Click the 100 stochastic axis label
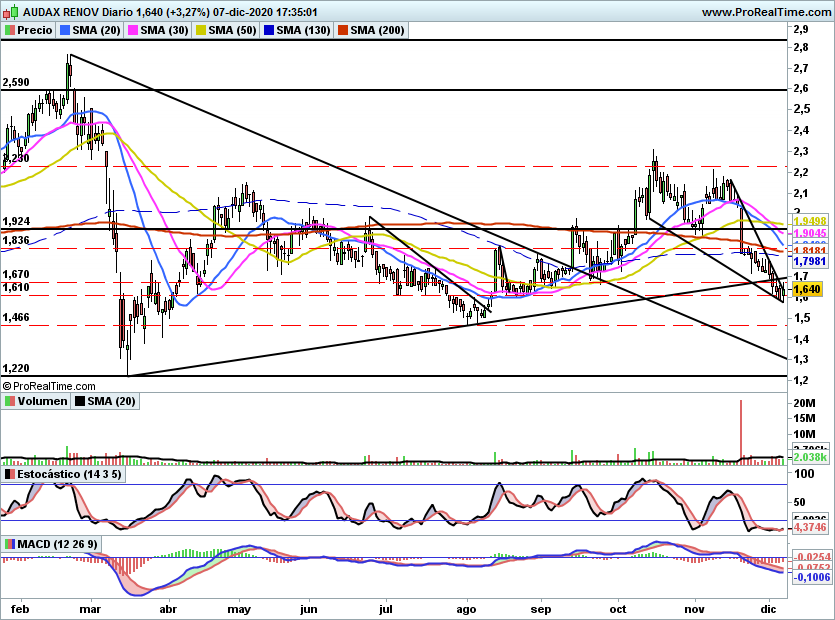The image size is (835, 620). 804,474
